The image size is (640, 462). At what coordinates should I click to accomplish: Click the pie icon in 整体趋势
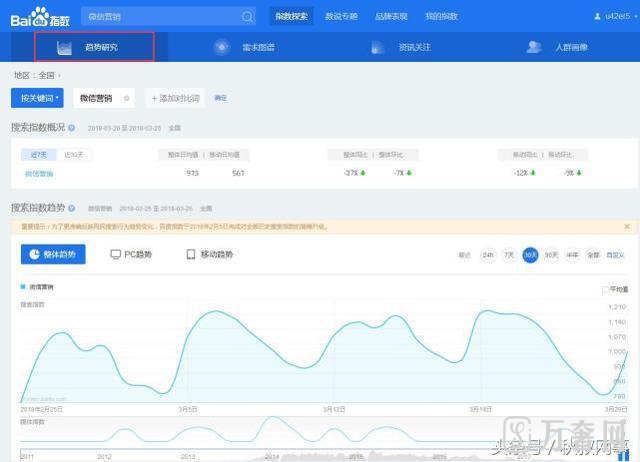pyautogui.click(x=35, y=254)
